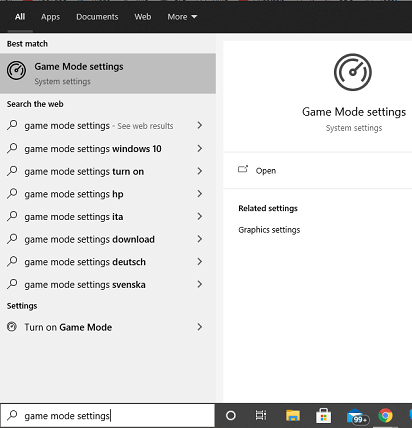The width and height of the screenshot is (412, 428).
Task: Click Open in the preview pane
Action: [266, 171]
